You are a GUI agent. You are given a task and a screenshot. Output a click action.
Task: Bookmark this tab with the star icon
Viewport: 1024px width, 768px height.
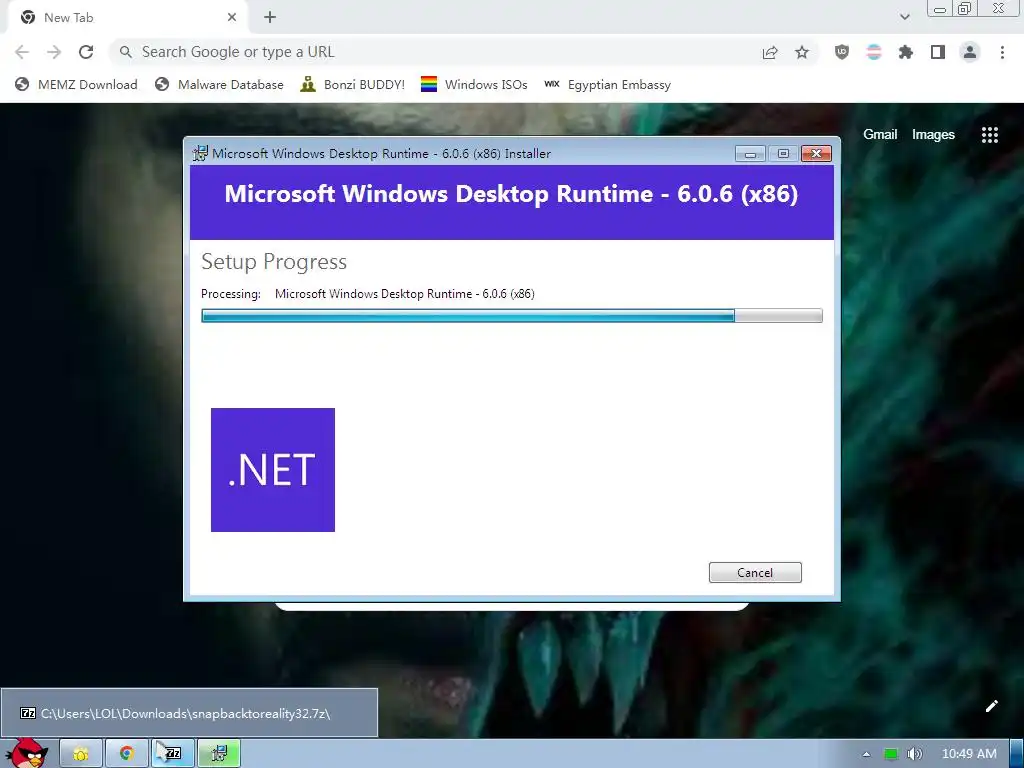(802, 52)
